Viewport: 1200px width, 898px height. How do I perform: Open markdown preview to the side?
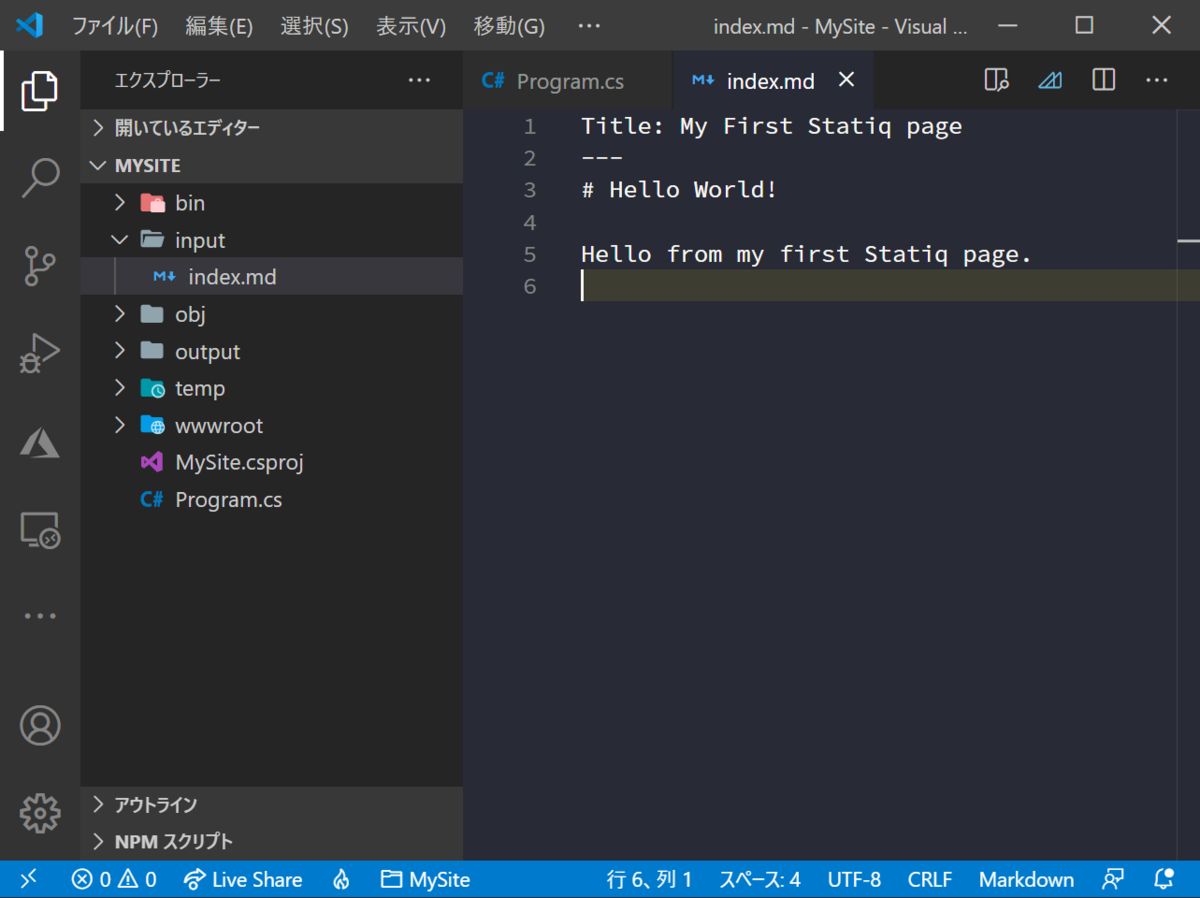(x=996, y=80)
